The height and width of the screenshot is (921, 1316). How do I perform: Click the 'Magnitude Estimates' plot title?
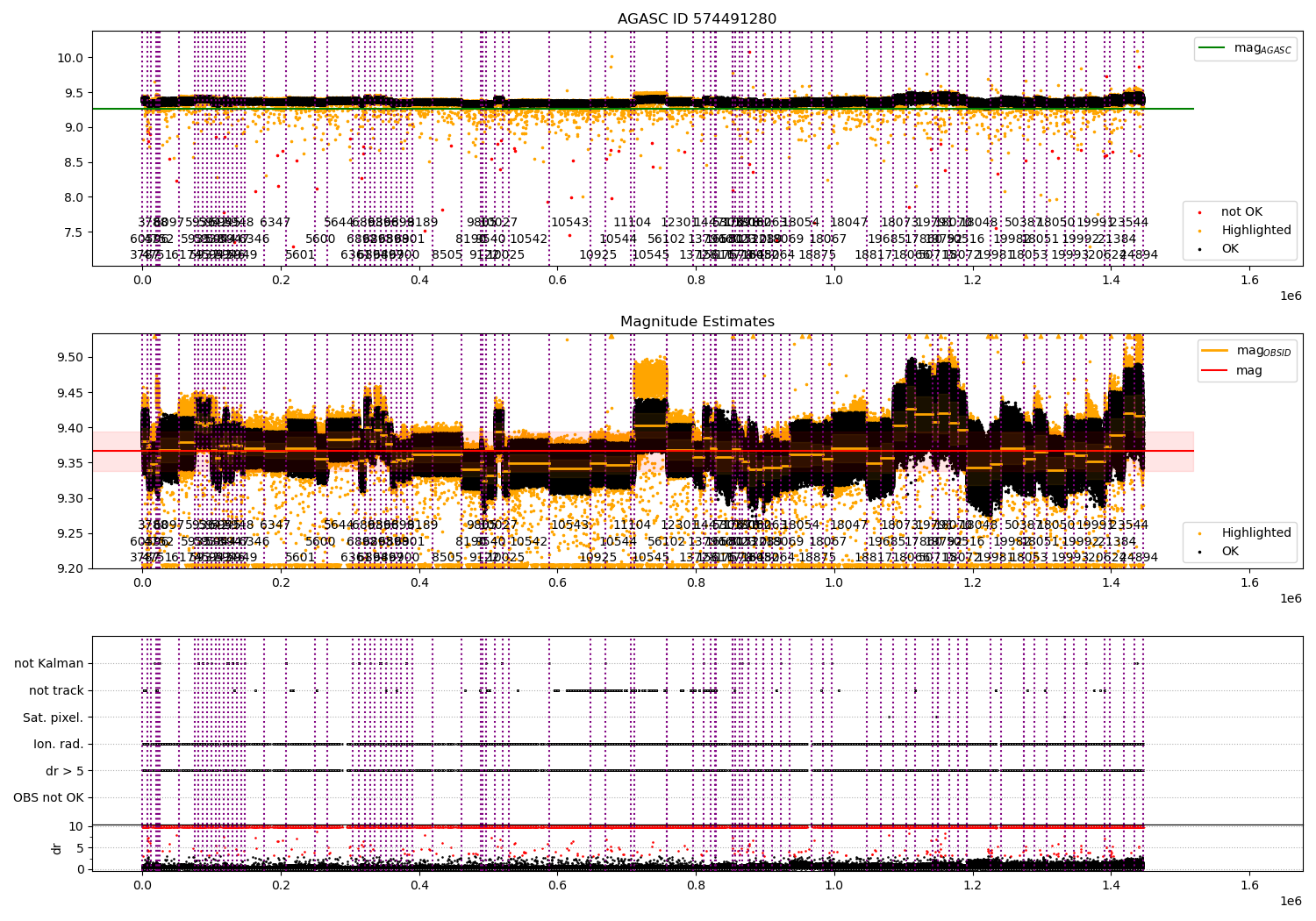tap(697, 322)
